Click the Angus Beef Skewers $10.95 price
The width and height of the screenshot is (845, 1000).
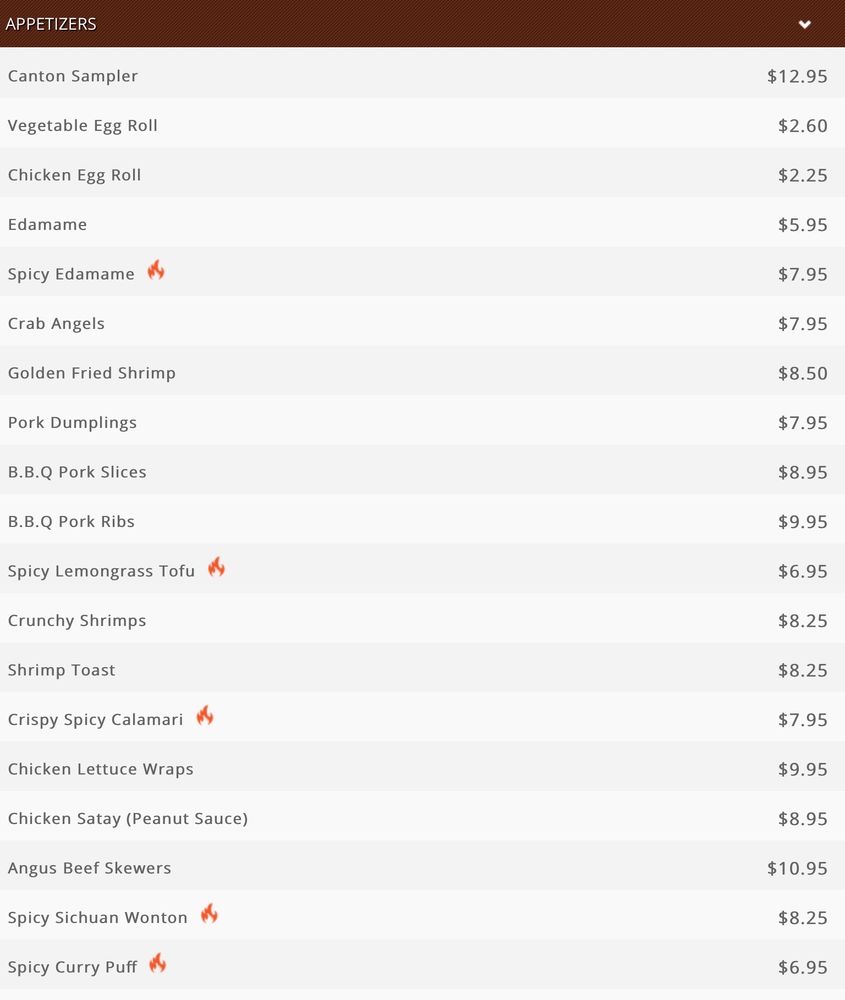click(x=797, y=868)
